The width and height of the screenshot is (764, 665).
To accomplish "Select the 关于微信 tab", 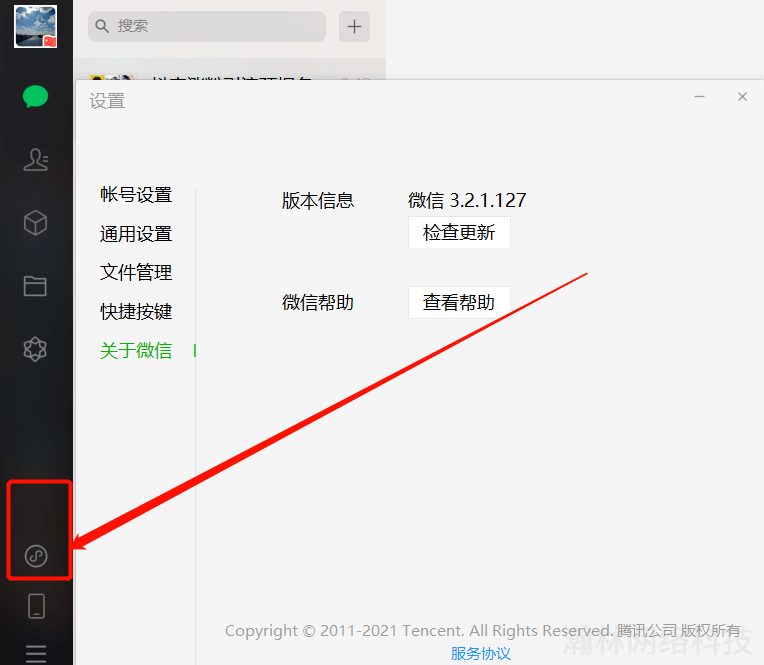I will pos(136,351).
